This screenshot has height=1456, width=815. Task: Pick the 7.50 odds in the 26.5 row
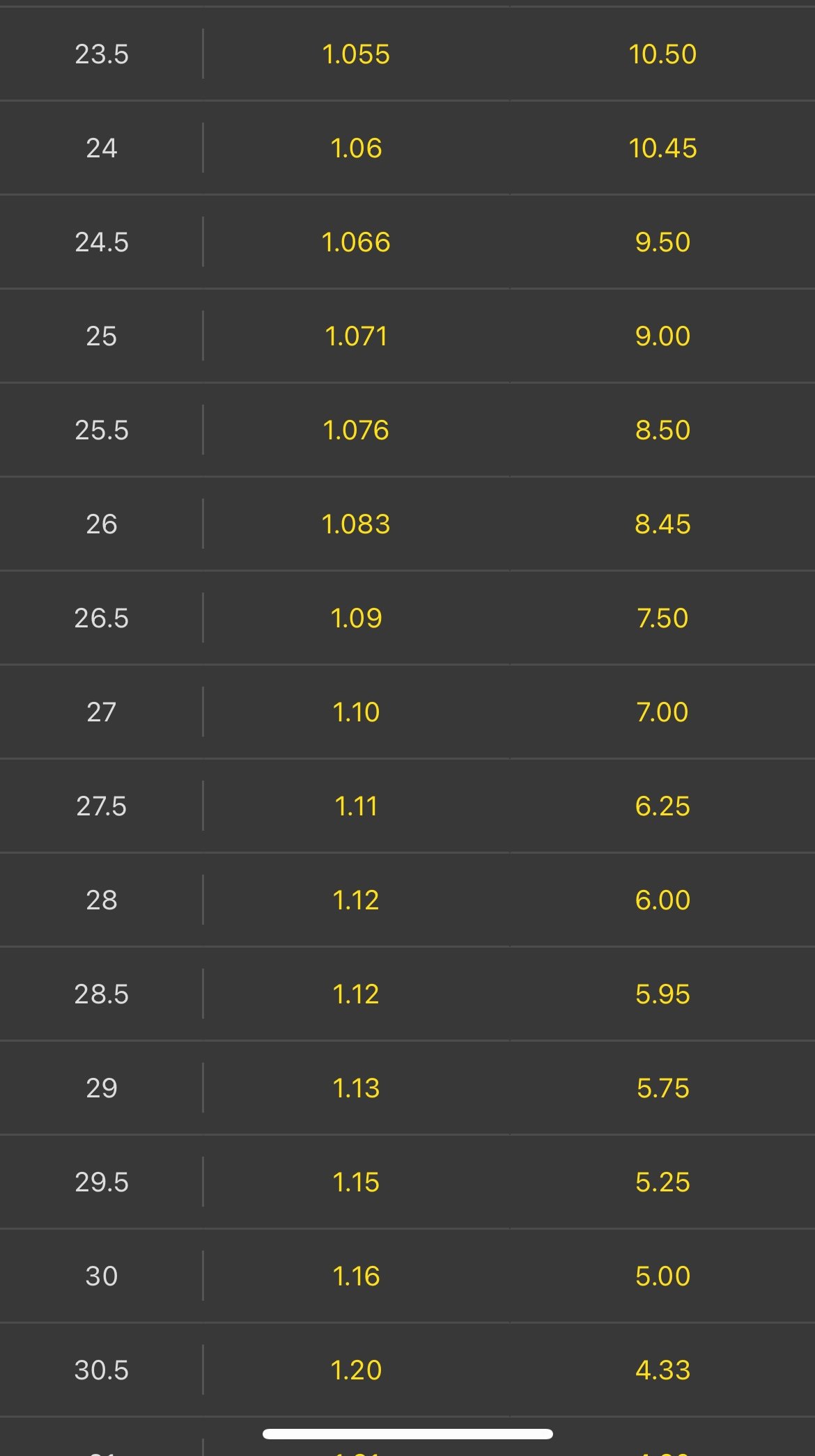662,618
